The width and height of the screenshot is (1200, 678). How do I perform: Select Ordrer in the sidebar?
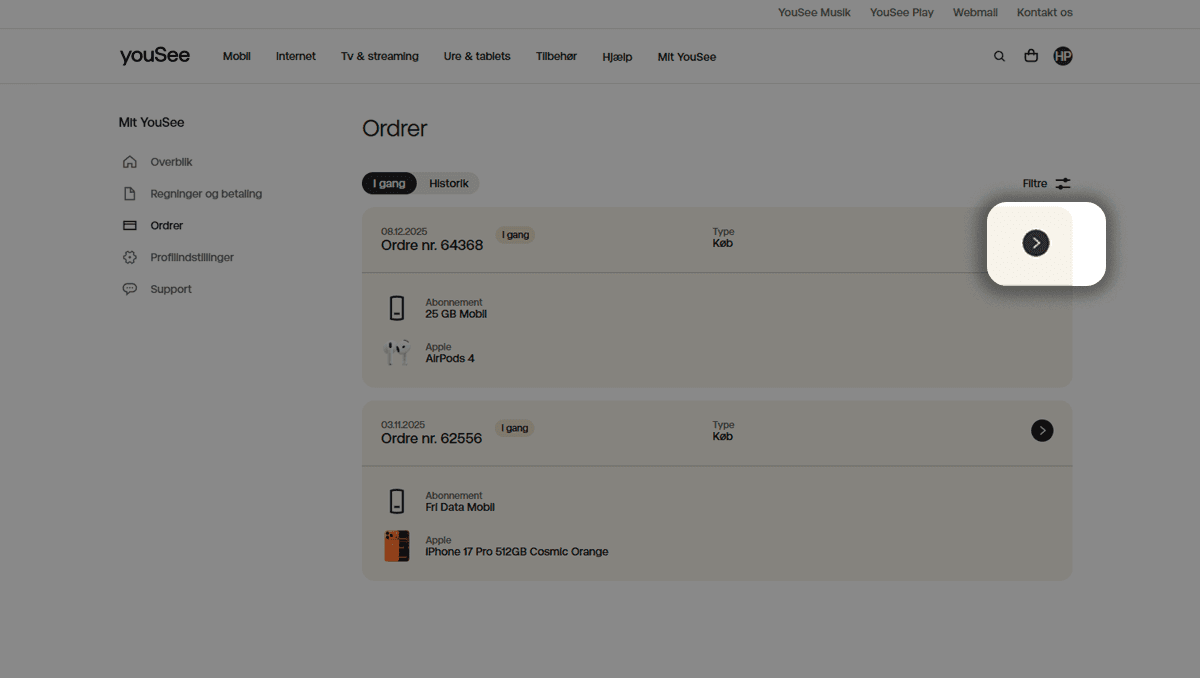pyautogui.click(x=166, y=226)
